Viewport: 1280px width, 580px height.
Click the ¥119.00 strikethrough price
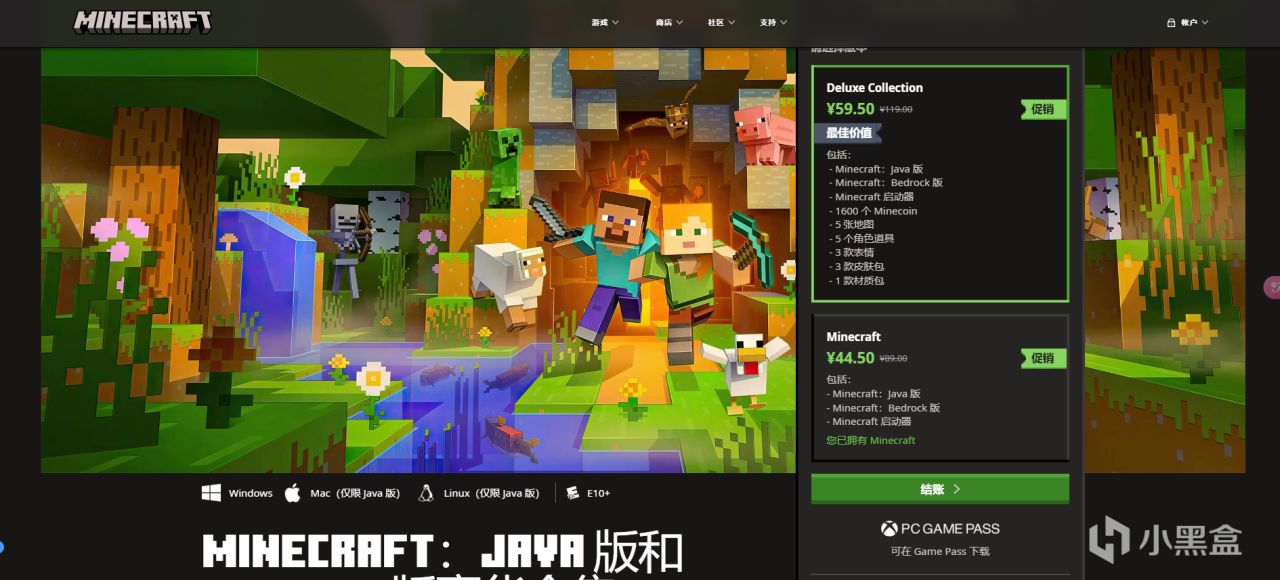(x=896, y=110)
